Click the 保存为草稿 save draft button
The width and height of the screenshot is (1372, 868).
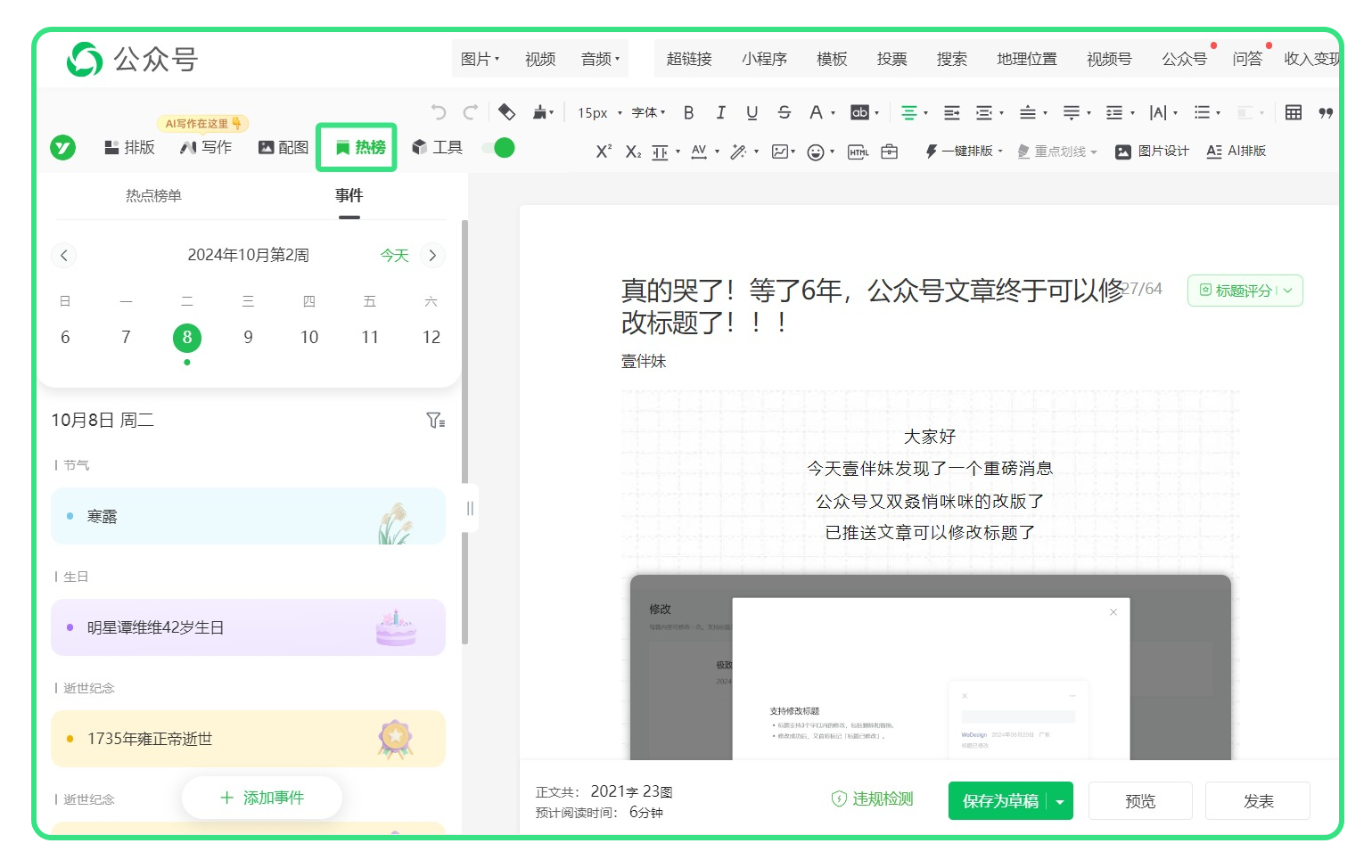[999, 802]
